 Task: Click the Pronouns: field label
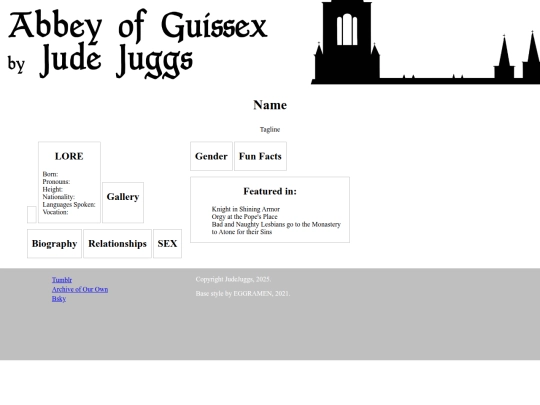pos(56,182)
